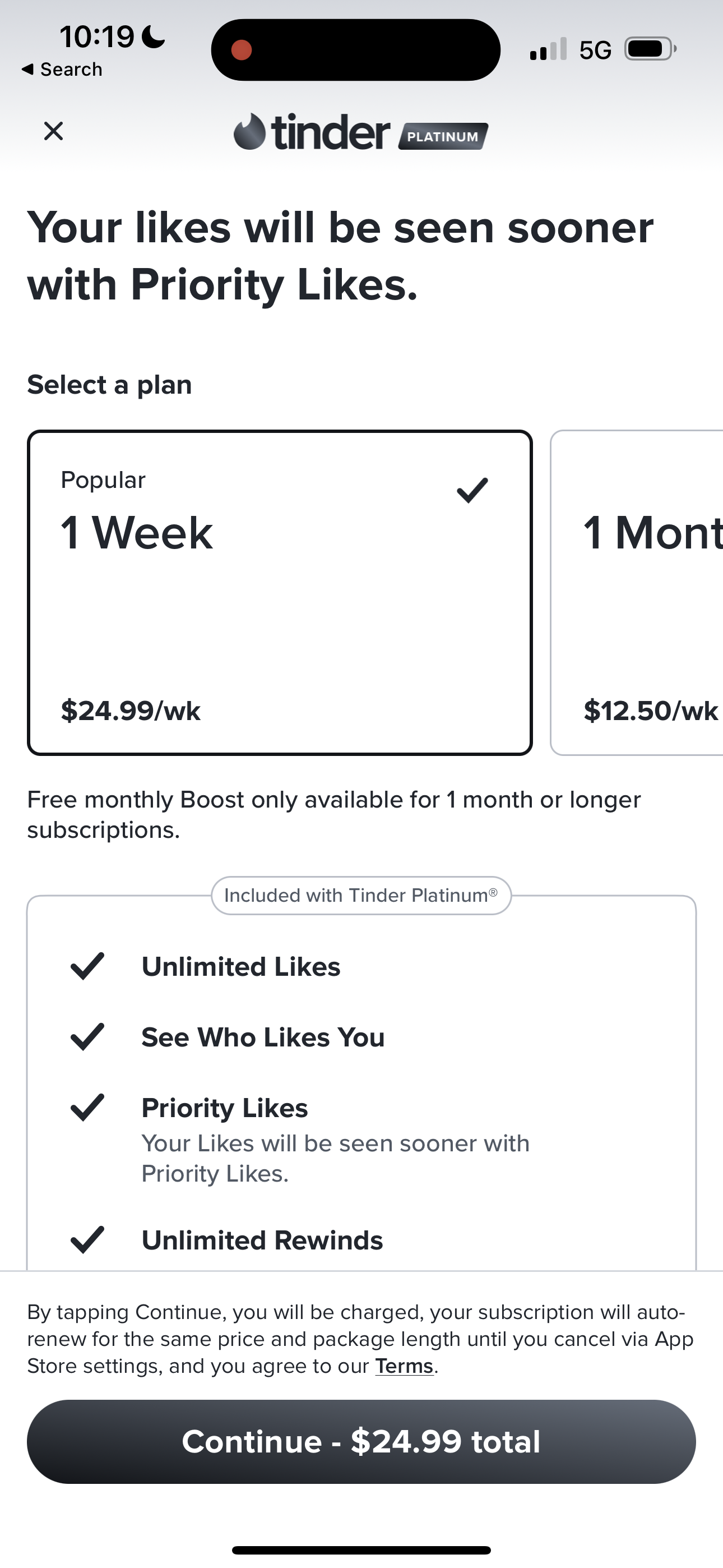Tap the Do Not Disturb moon icon
Viewport: 723px width, 1568px height.
(x=154, y=37)
